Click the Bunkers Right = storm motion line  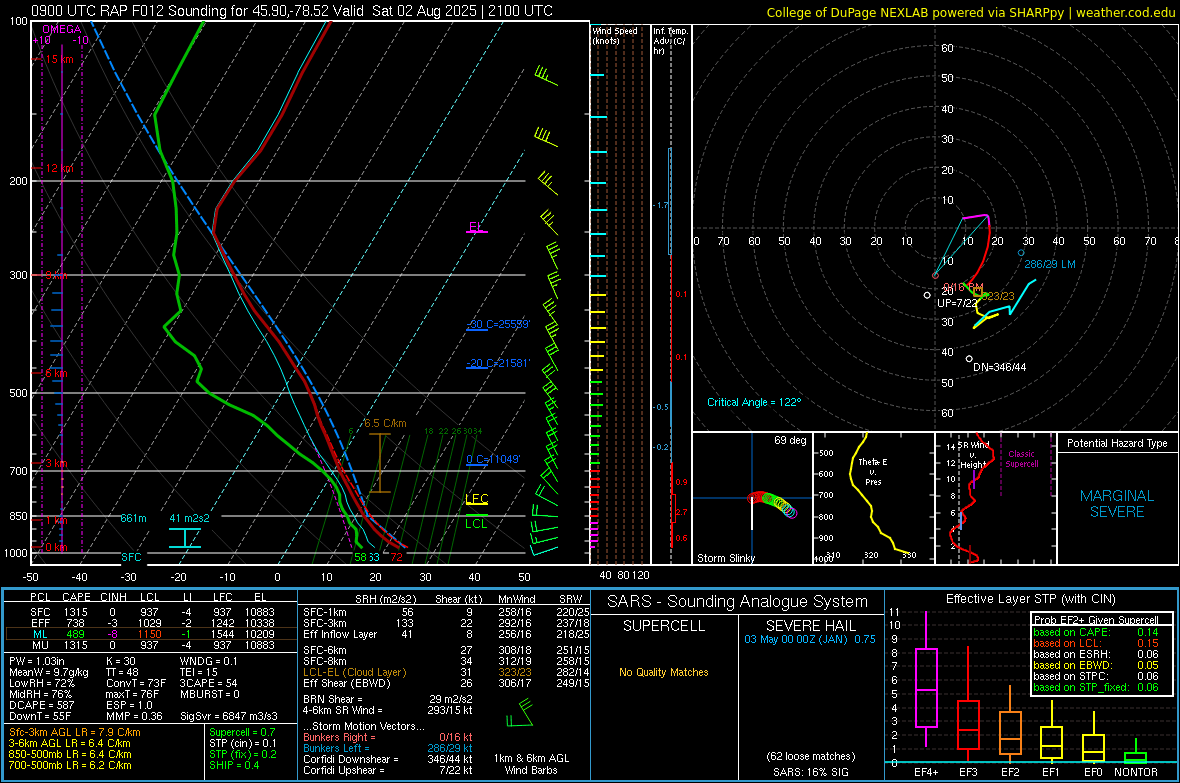(x=388, y=737)
